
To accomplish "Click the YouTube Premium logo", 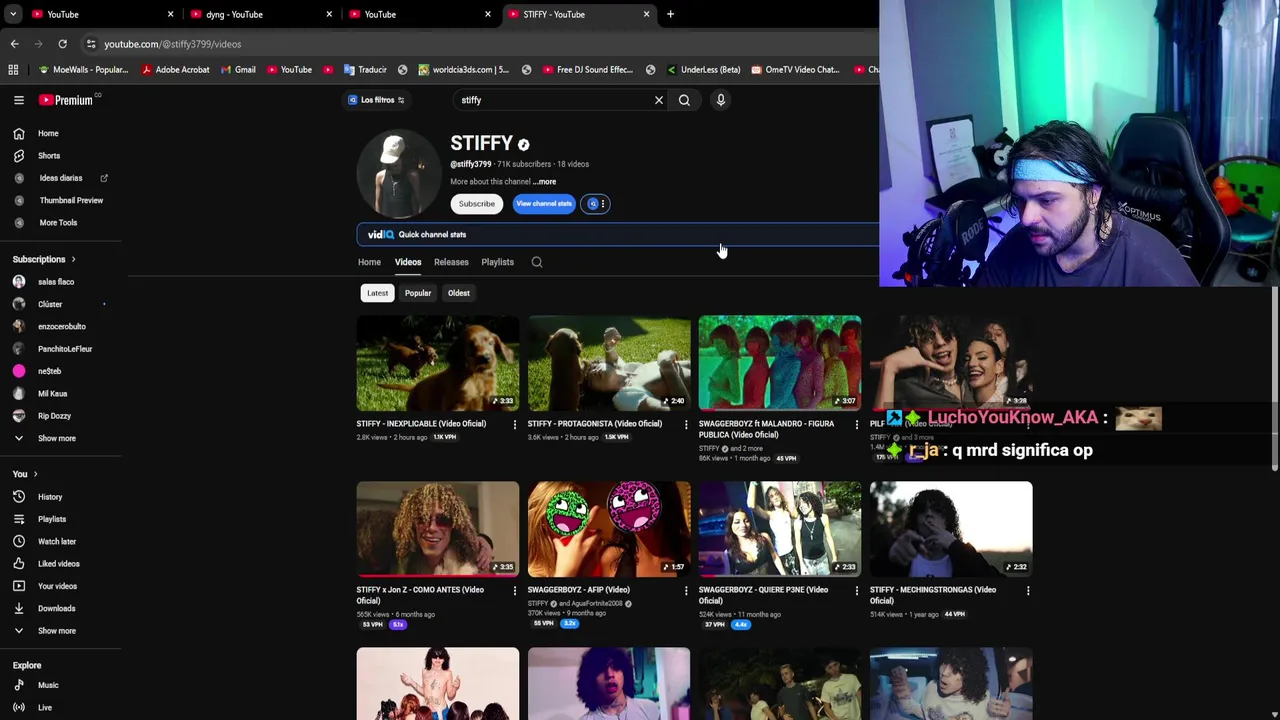I will (67, 100).
